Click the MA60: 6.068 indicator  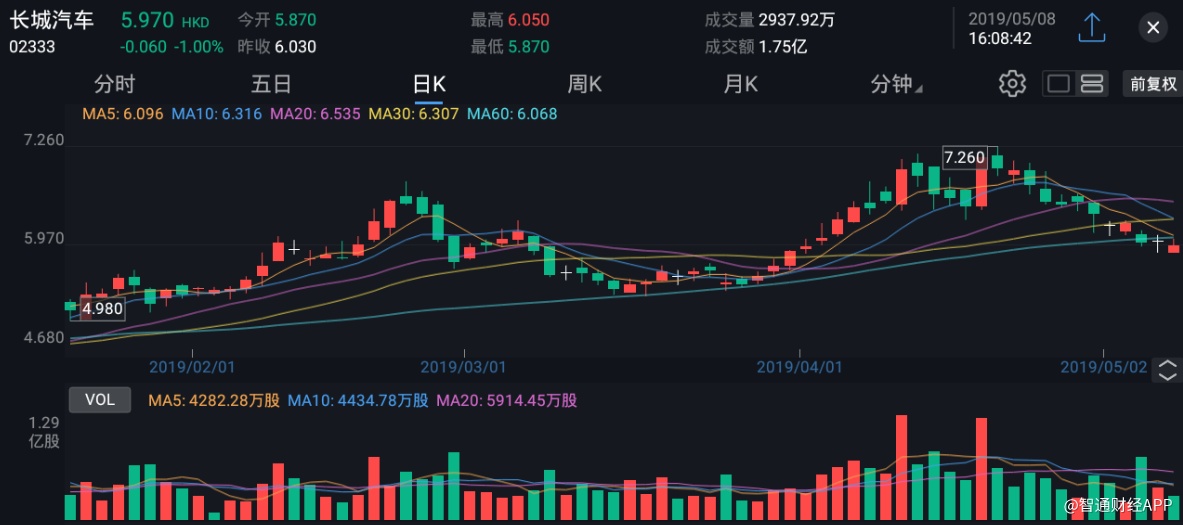coord(512,115)
